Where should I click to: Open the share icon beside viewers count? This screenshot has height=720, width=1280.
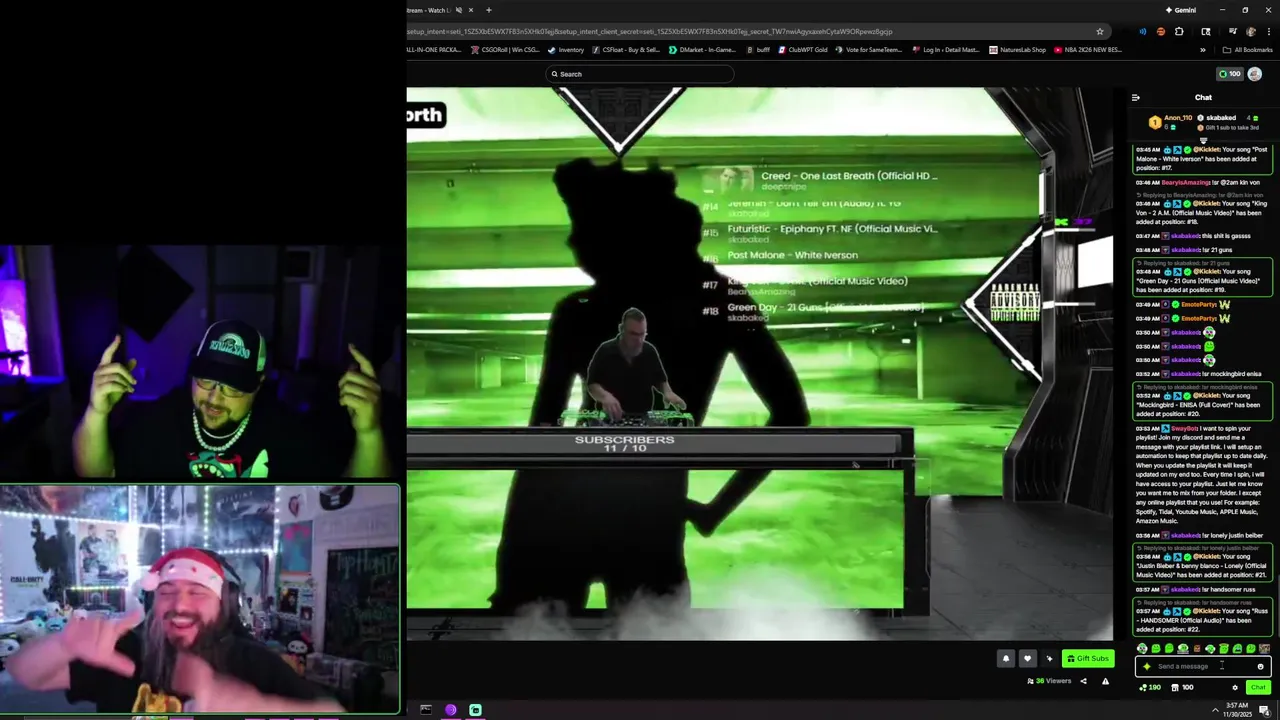(x=1083, y=681)
